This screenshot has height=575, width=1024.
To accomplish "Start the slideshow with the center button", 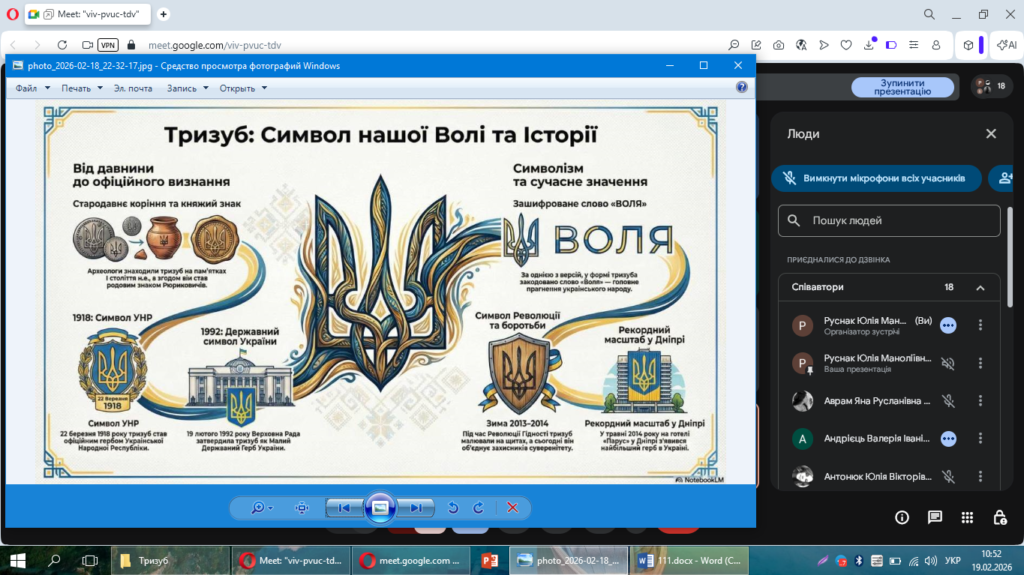I will pos(380,508).
